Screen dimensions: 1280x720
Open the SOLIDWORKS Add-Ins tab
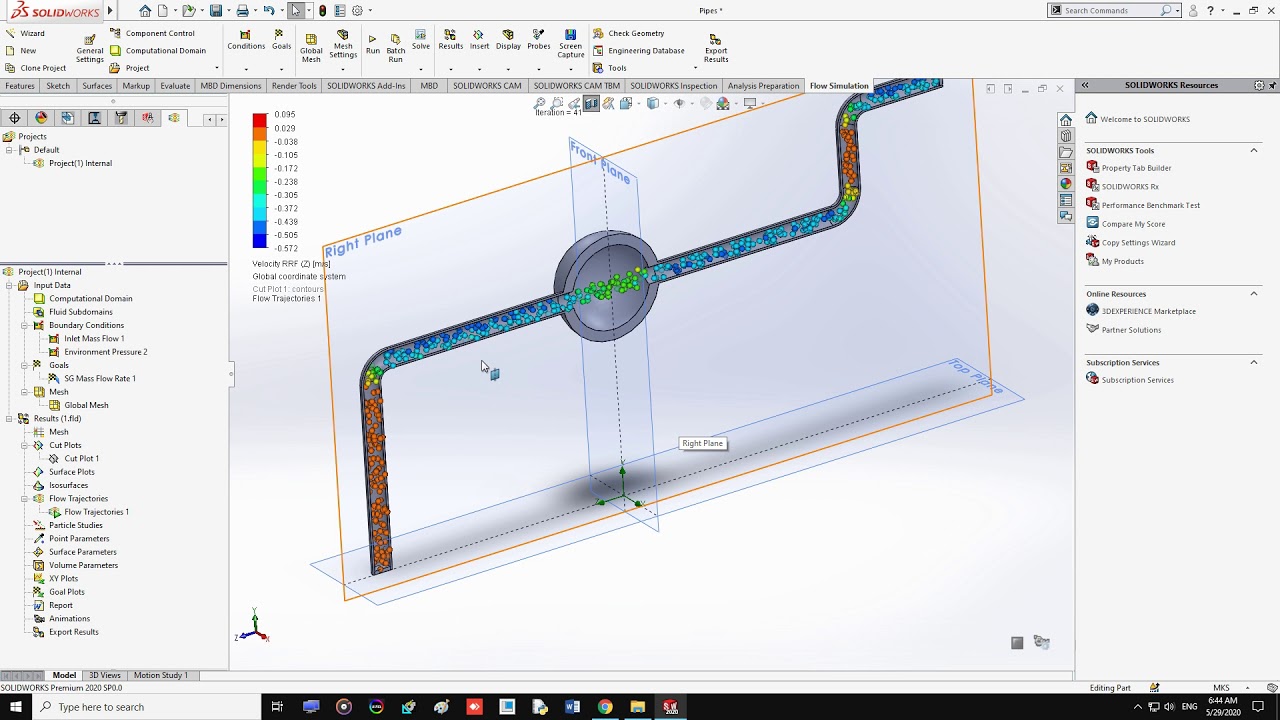point(366,86)
